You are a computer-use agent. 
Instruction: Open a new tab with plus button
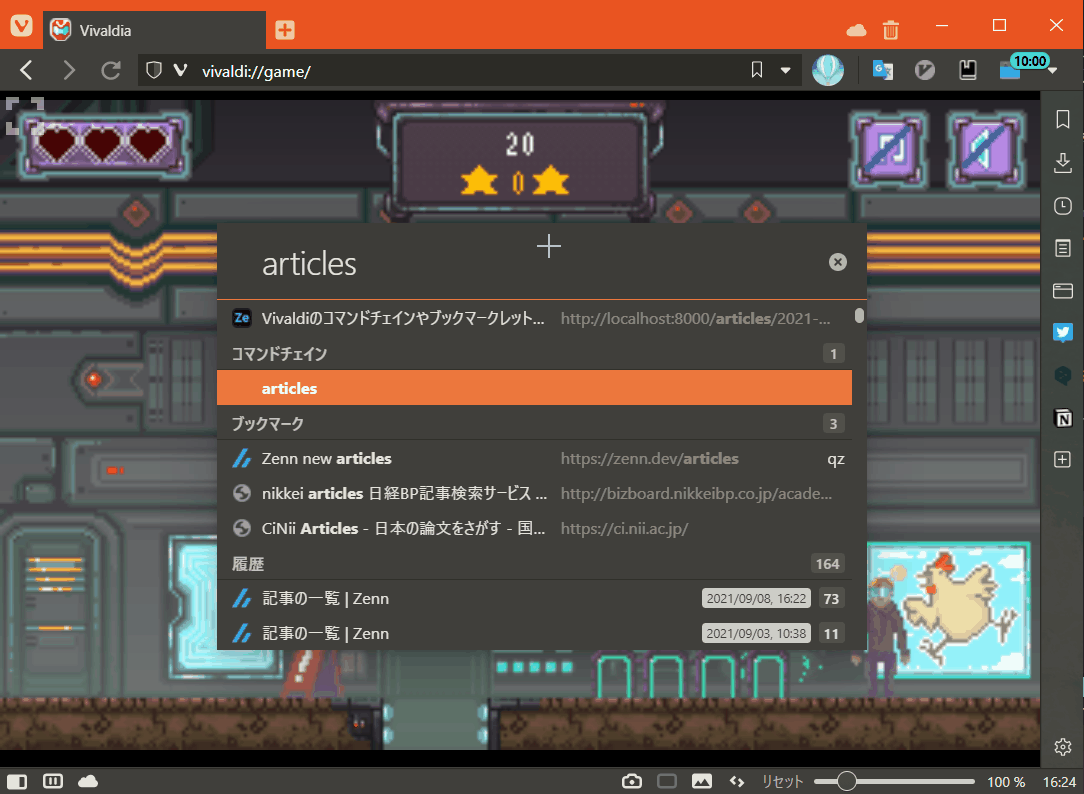pos(285,30)
